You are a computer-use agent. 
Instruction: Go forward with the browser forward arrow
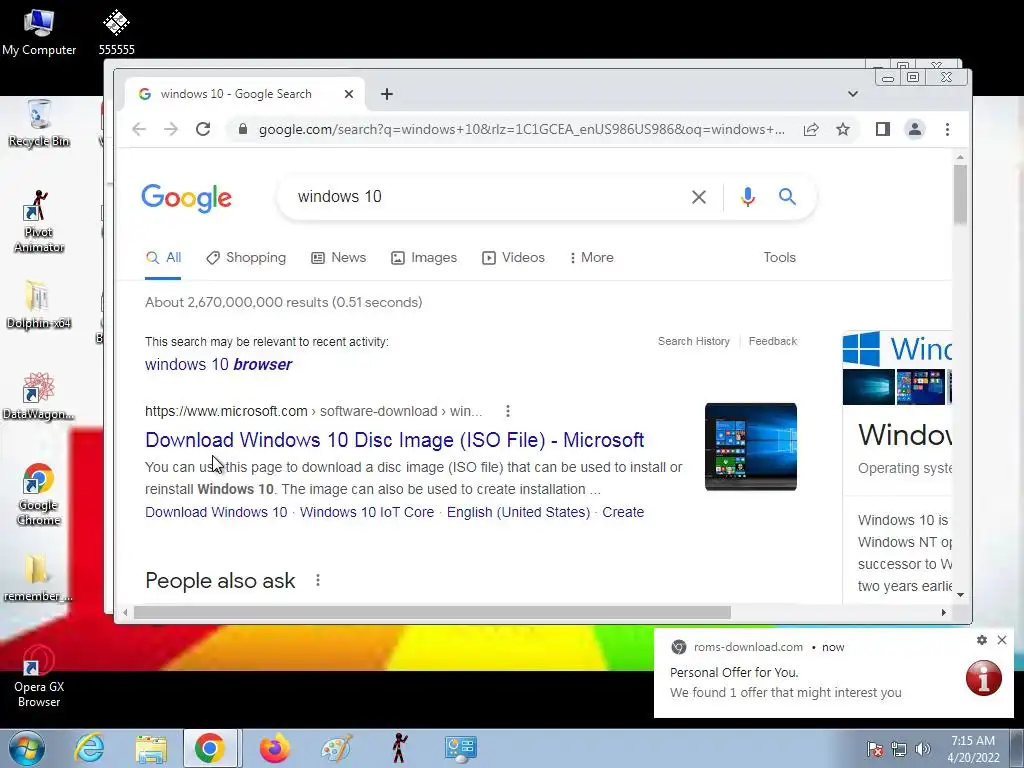(171, 129)
